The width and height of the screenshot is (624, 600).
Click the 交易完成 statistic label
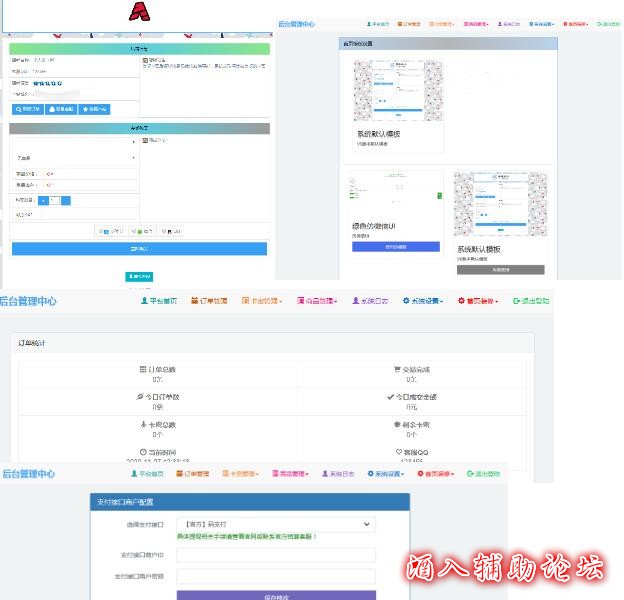click(412, 370)
